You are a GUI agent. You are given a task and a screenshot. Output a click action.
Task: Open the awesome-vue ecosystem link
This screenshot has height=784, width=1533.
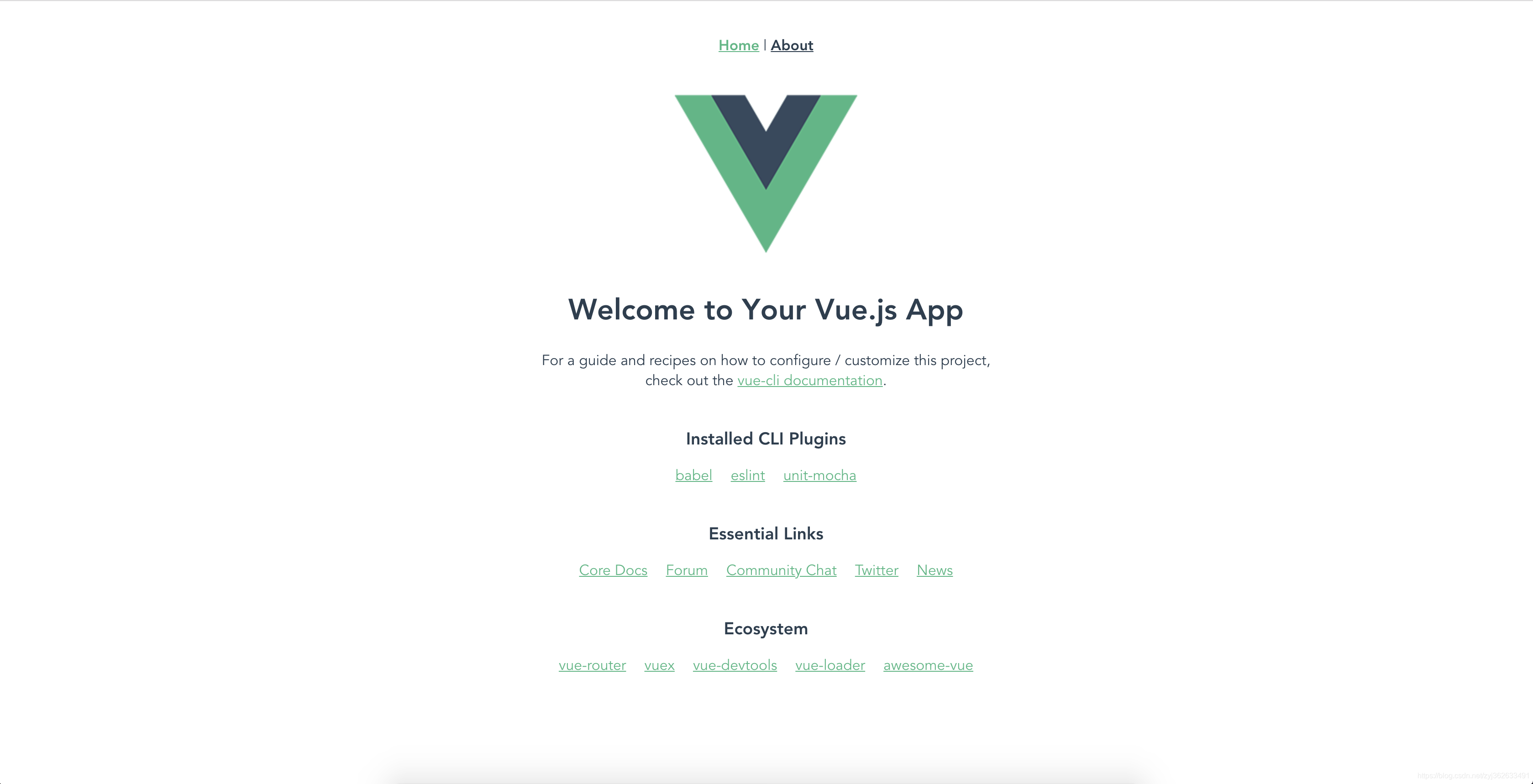(x=928, y=665)
